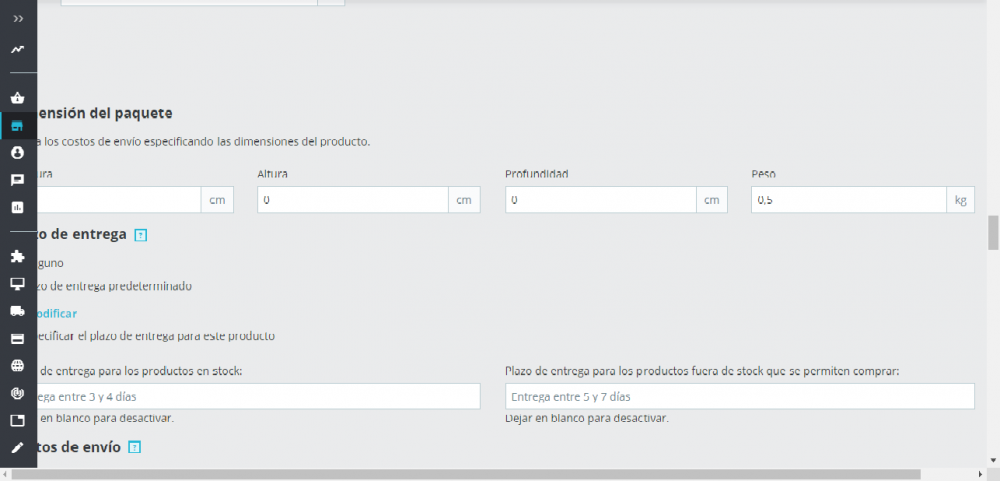Open the Design monitor icon
The image size is (1000, 481).
[18, 284]
